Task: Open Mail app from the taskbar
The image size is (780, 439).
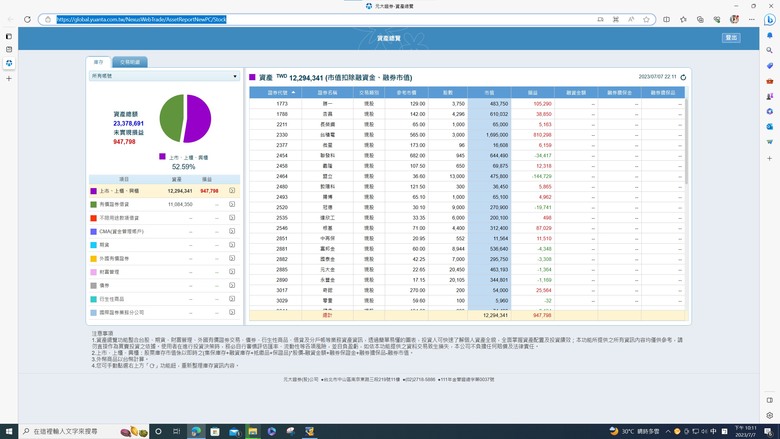Action: coord(234,431)
